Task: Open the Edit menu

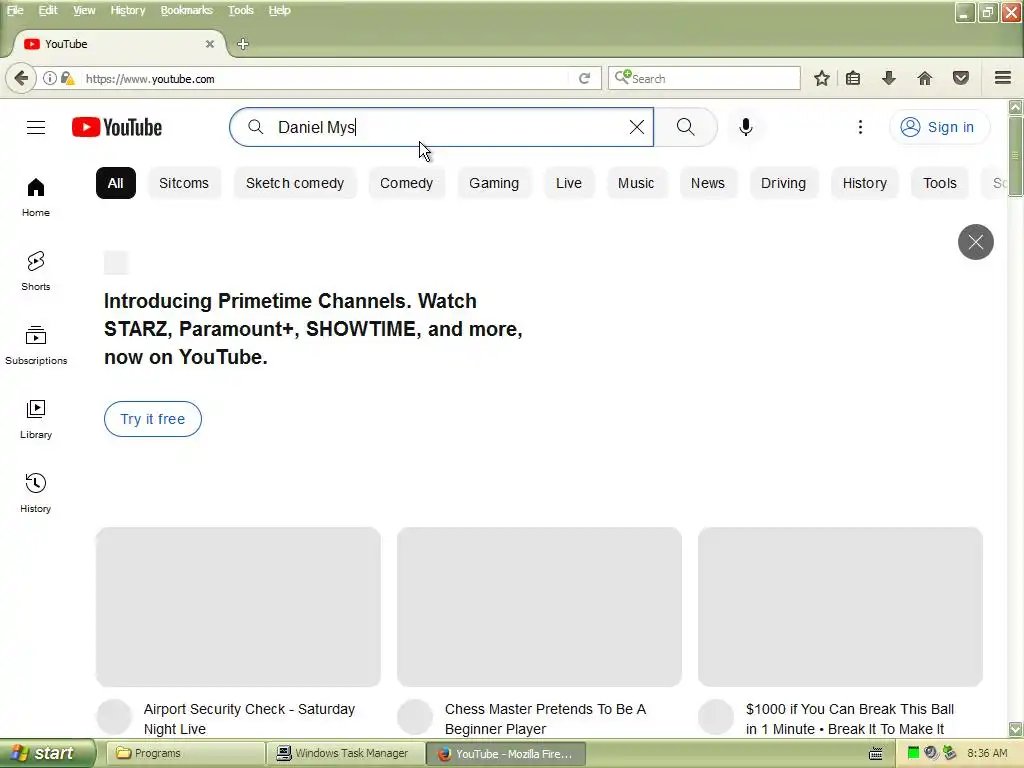Action: pos(48,10)
